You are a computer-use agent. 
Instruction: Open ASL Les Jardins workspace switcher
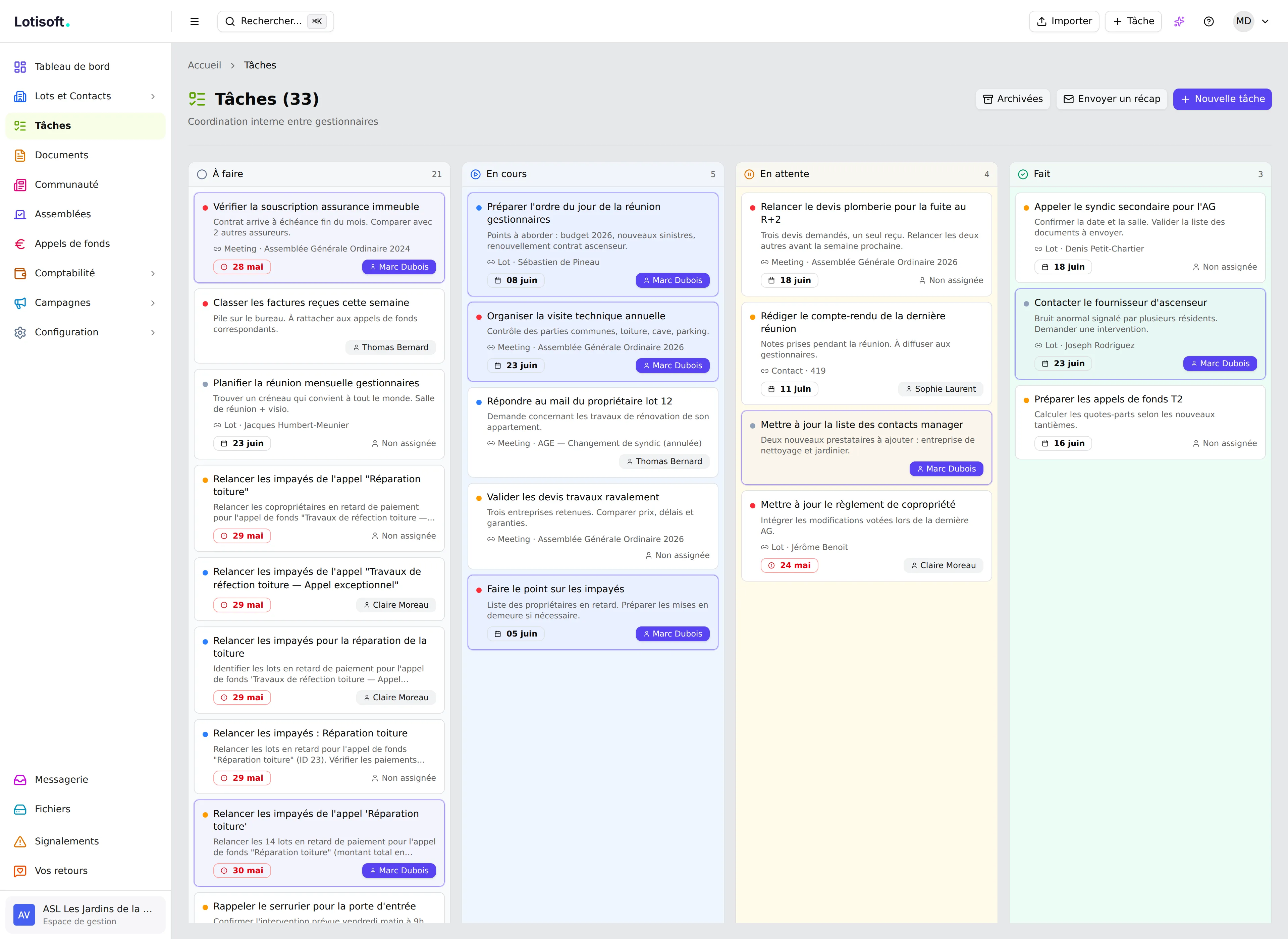tap(85, 915)
